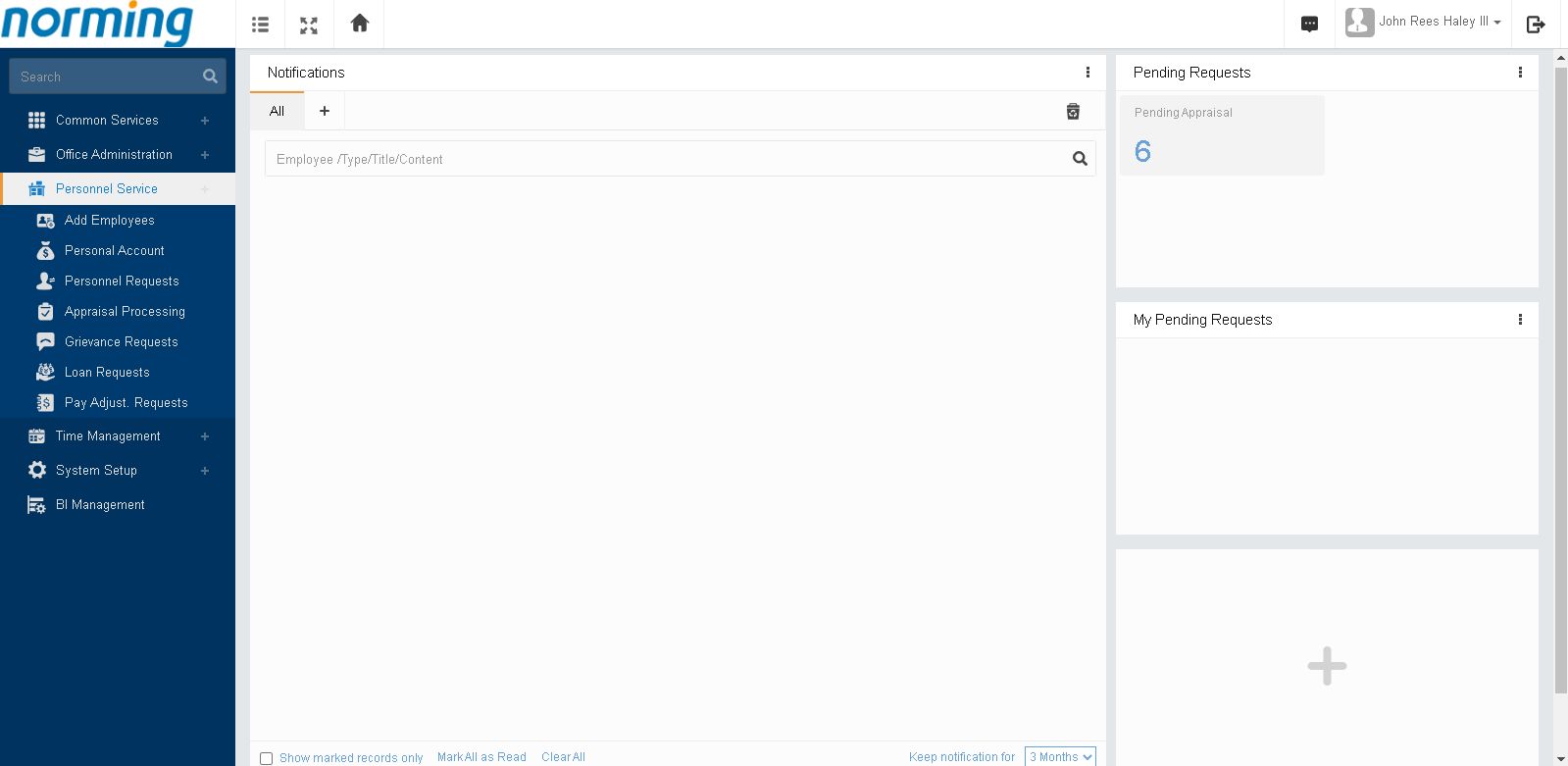
Task: Click the Loan Requests icon
Action: (45, 373)
